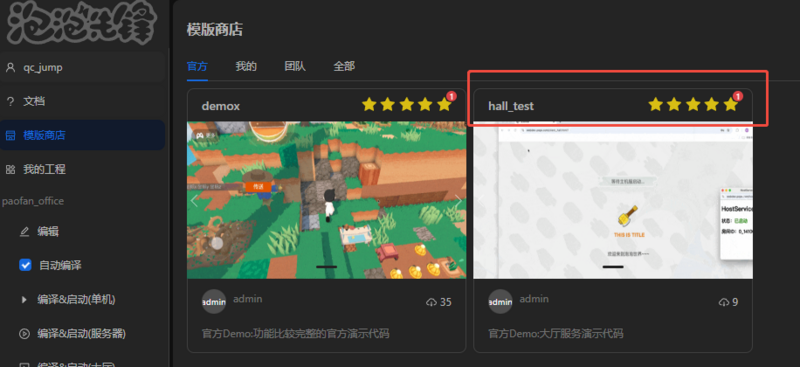The height and width of the screenshot is (367, 800).
Task: Click the fifth star on demox rating
Action: point(444,105)
